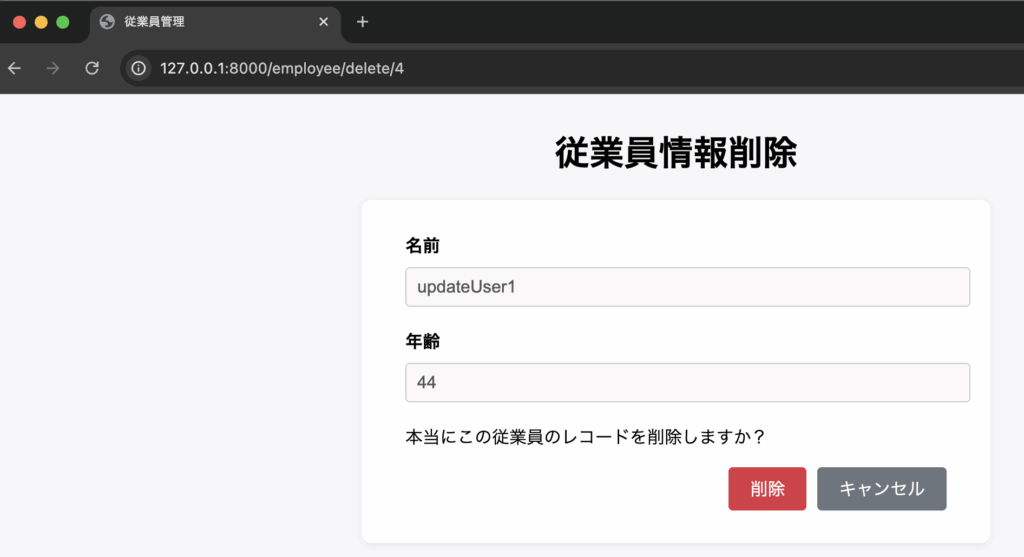Click the red close window button

click(x=19, y=21)
